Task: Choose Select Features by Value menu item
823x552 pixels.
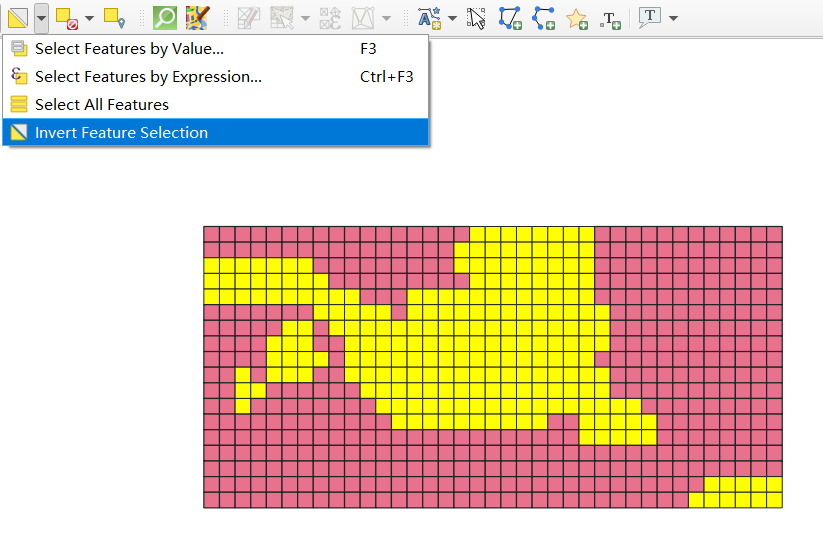Action: pos(215,49)
